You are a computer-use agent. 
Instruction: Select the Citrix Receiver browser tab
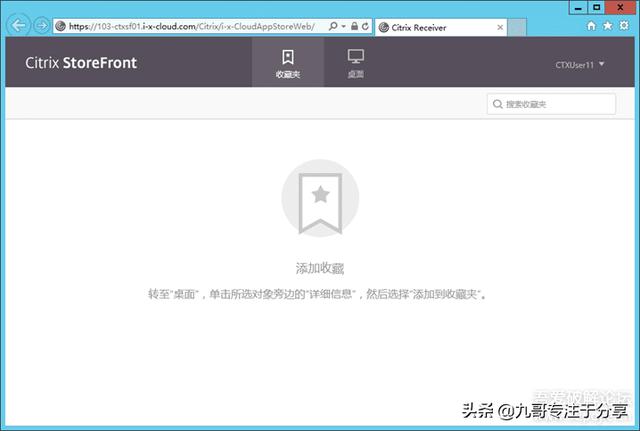(x=420, y=26)
